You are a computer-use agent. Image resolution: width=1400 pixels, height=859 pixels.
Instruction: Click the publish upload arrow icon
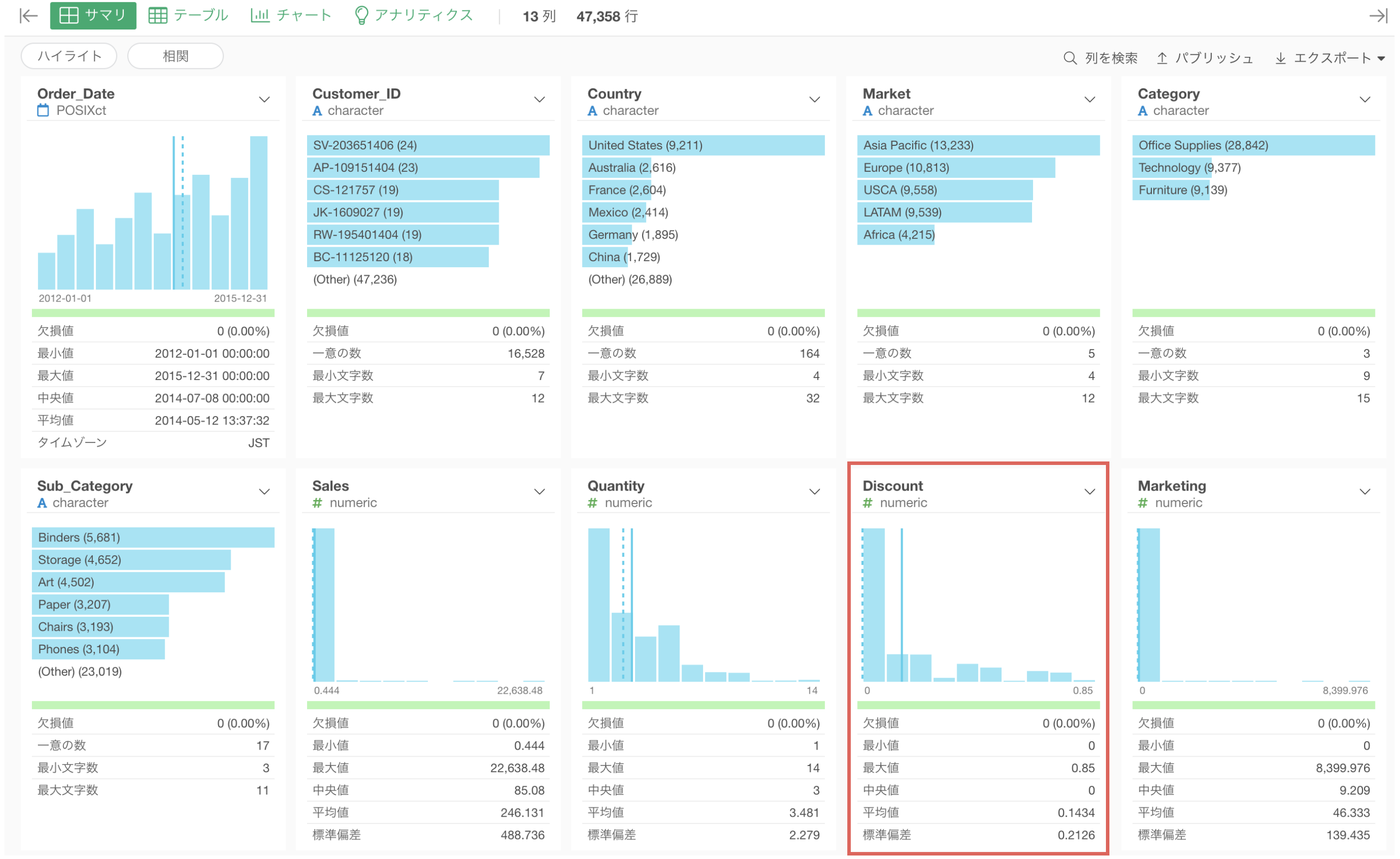pos(1162,58)
